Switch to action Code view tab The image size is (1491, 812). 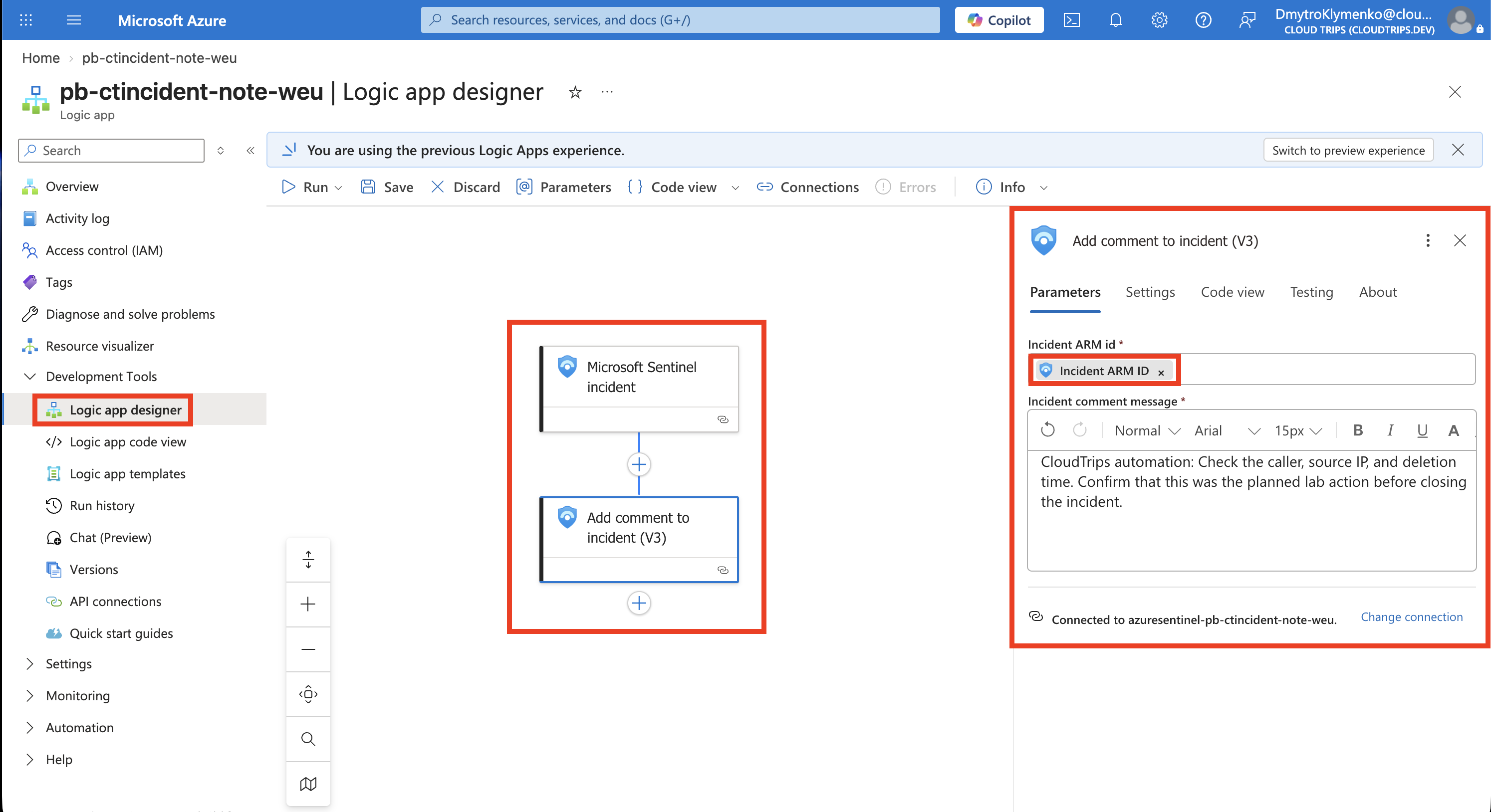pos(1233,292)
